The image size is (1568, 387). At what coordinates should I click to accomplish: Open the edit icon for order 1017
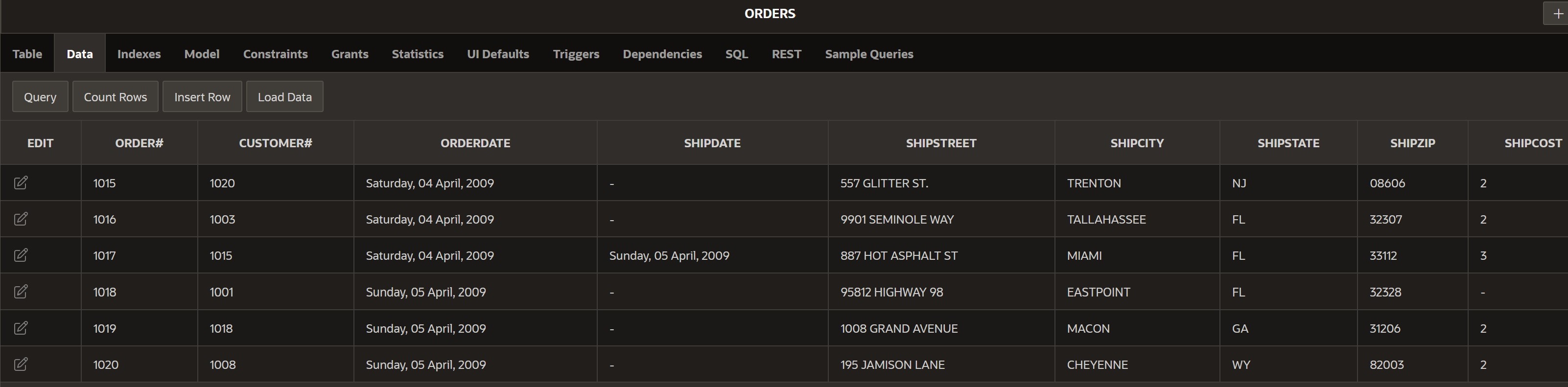pos(21,255)
